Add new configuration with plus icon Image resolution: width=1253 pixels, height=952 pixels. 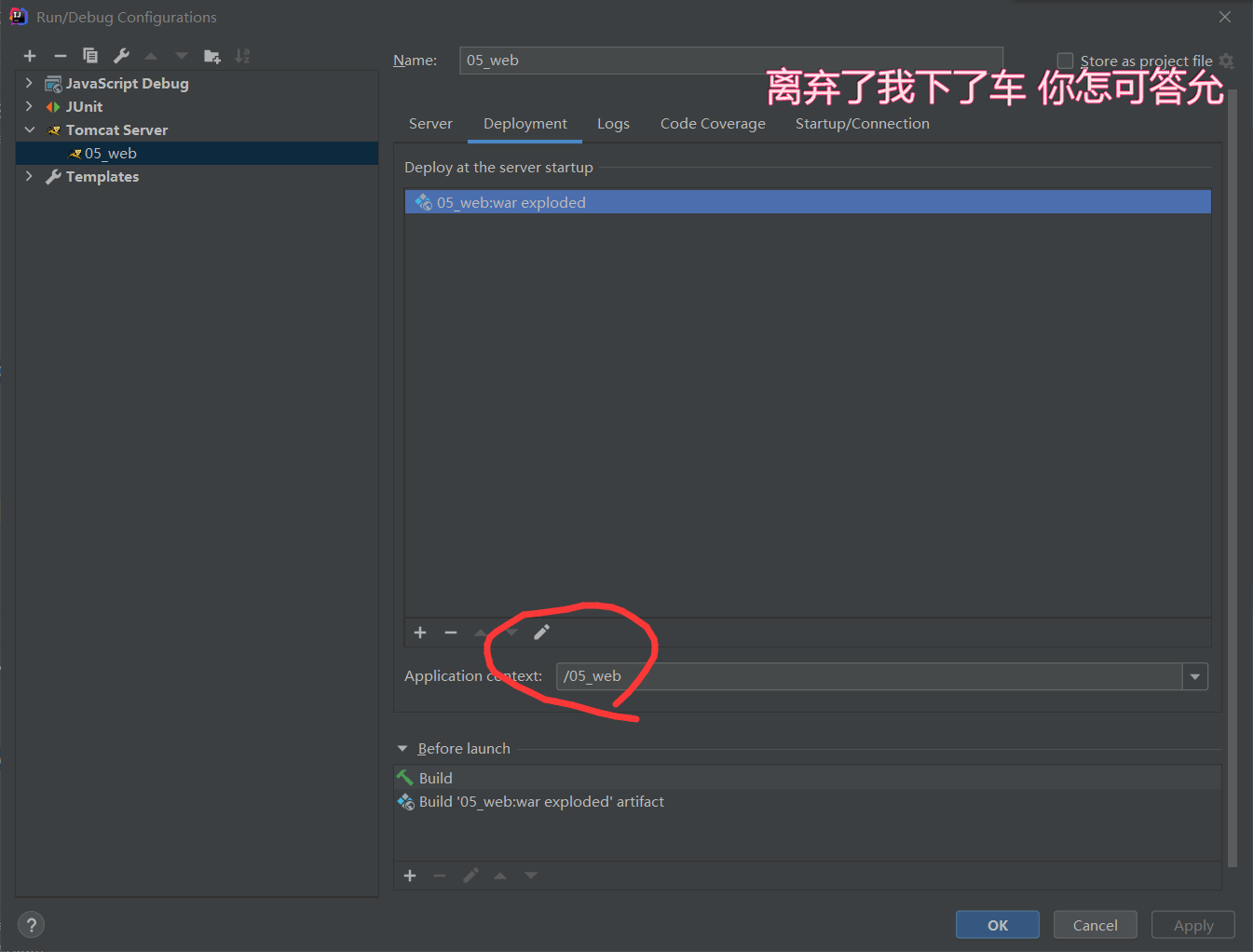[30, 56]
